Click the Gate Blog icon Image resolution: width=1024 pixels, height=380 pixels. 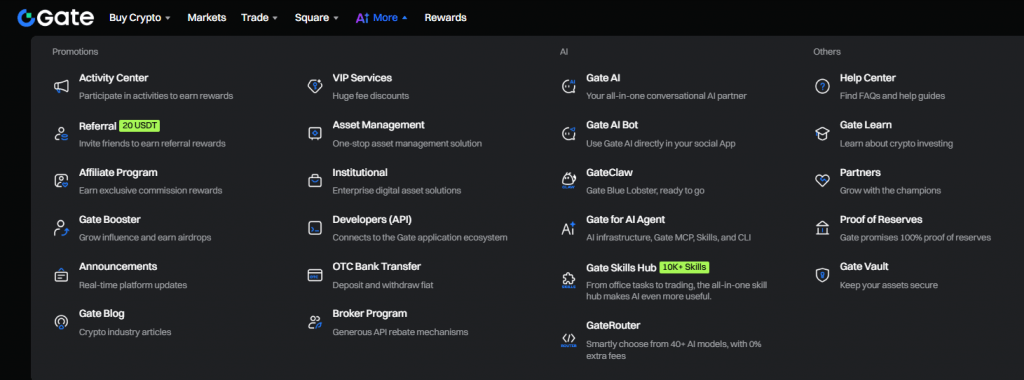pos(61,322)
